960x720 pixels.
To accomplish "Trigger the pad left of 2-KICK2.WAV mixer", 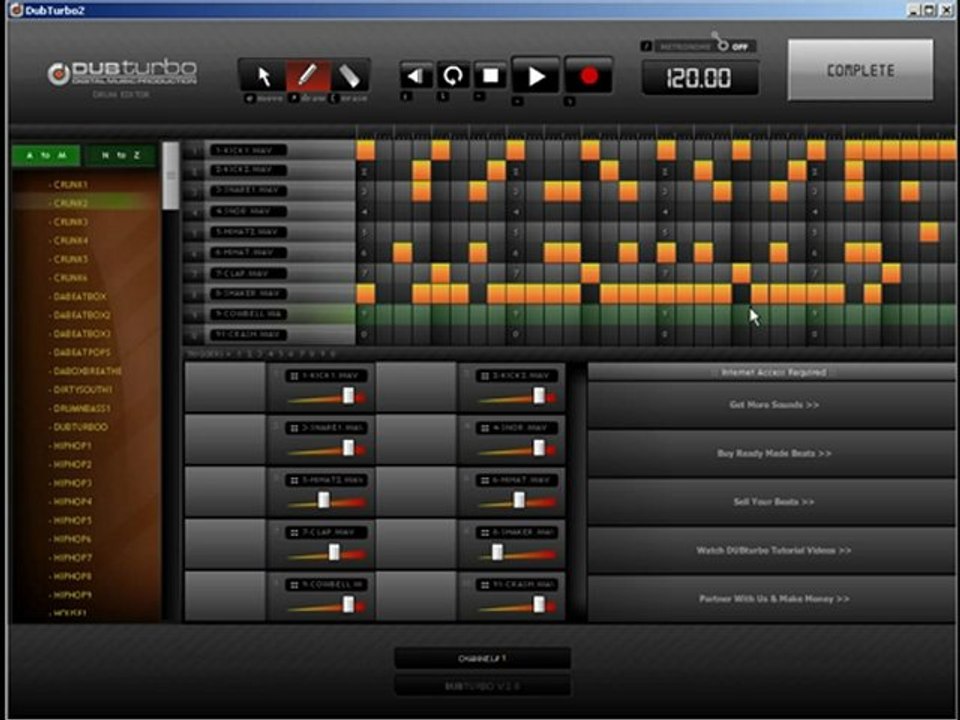I will (416, 386).
